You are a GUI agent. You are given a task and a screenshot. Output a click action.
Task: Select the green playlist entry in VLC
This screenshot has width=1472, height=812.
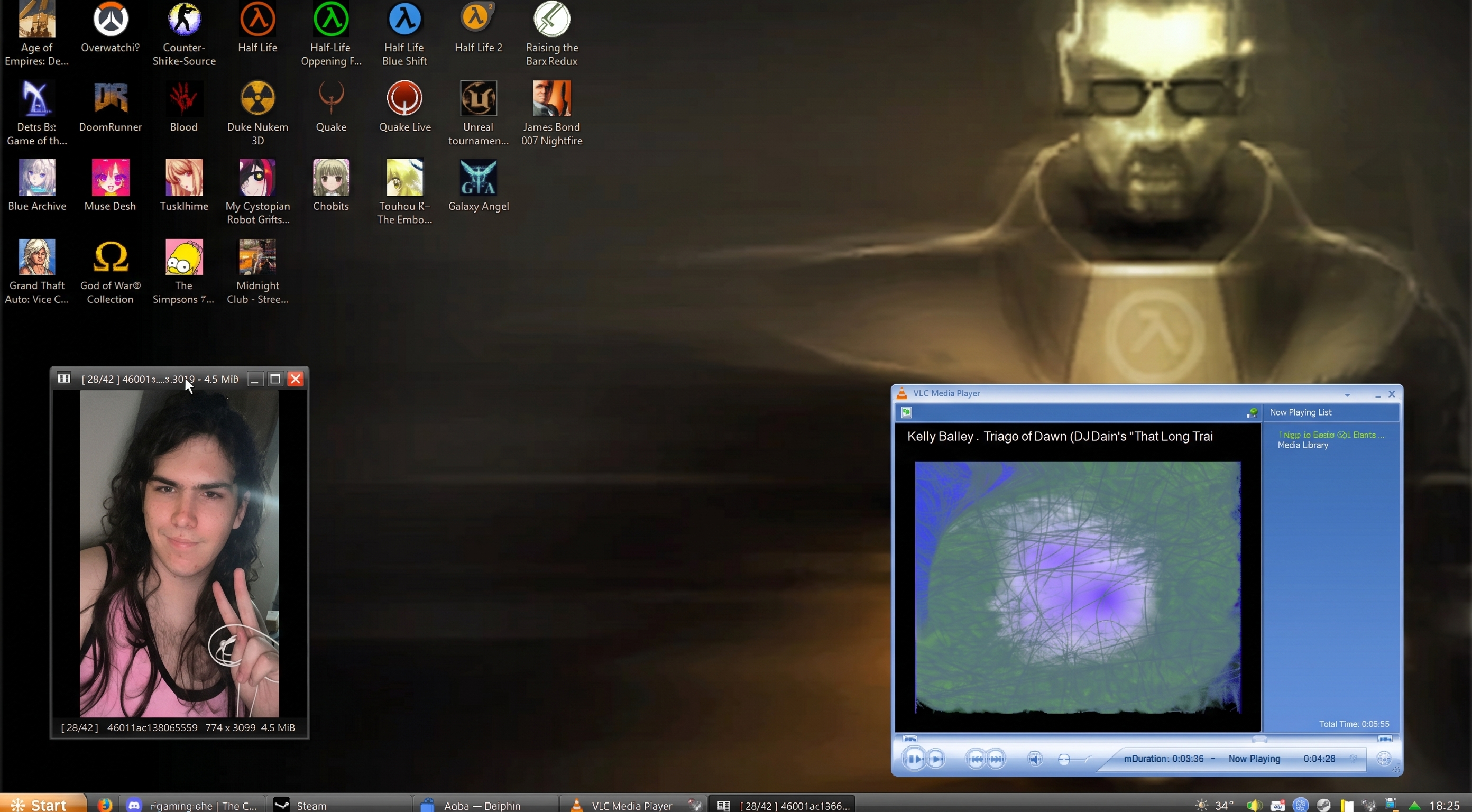point(1331,435)
